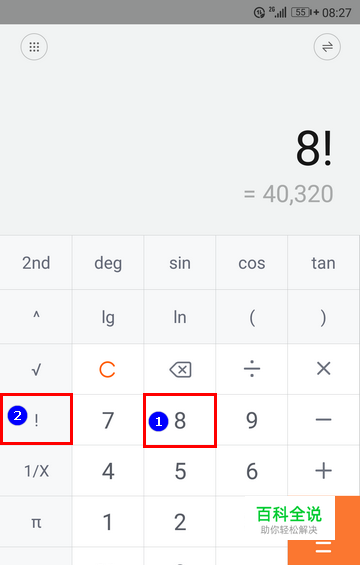
Task: Select the multiplication operator key
Action: point(323,369)
